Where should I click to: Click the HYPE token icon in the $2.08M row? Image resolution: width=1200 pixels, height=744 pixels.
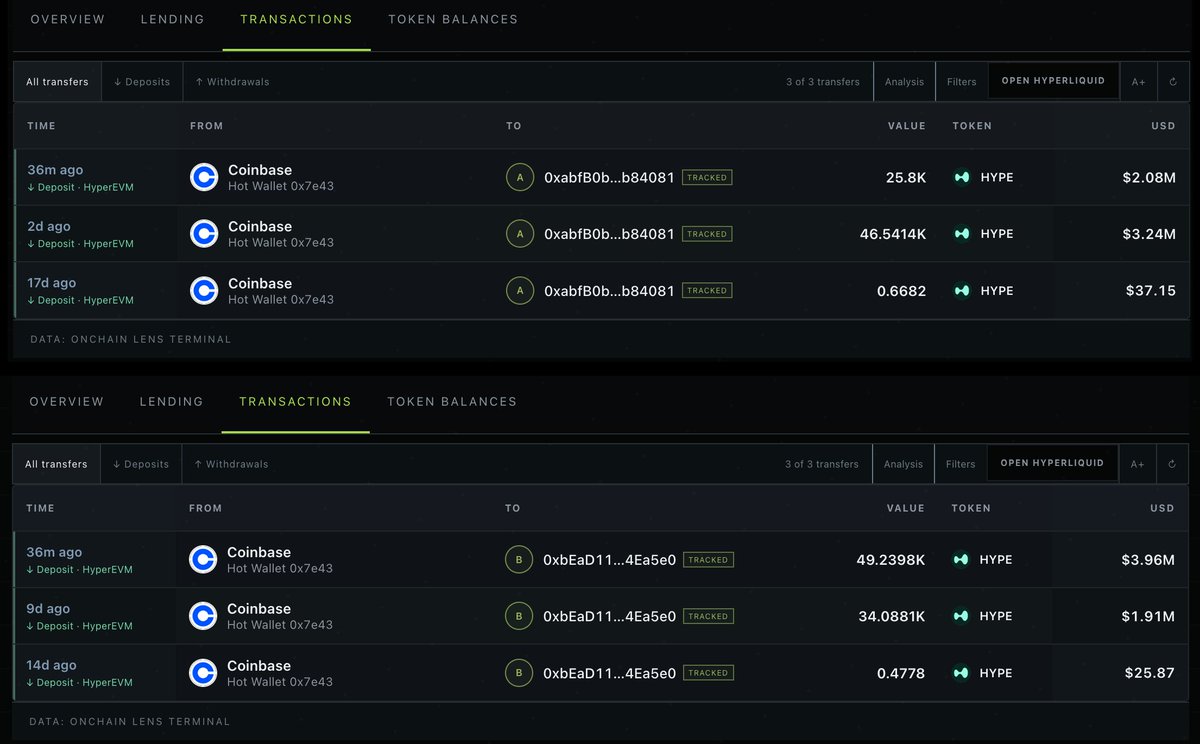pyautogui.click(x=962, y=177)
